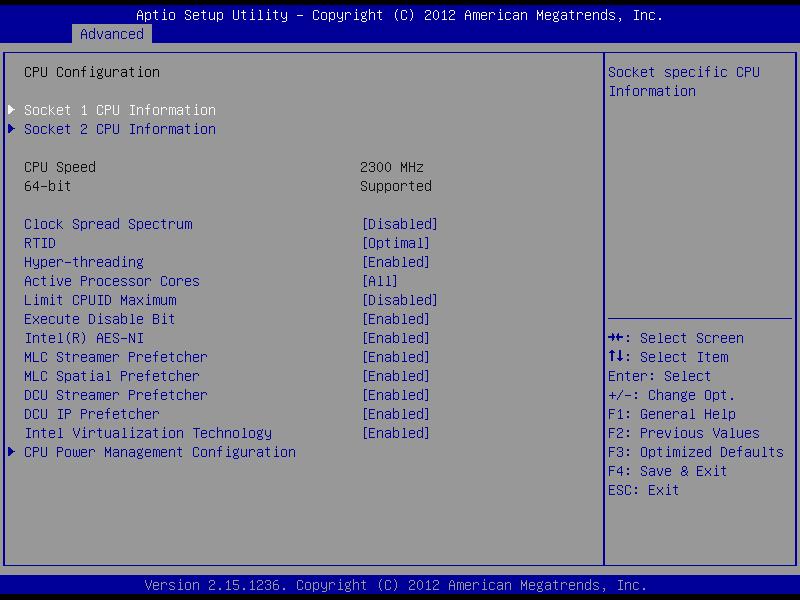Select the Hyper-threading setting label
The width and height of the screenshot is (800, 600).
(x=84, y=262)
